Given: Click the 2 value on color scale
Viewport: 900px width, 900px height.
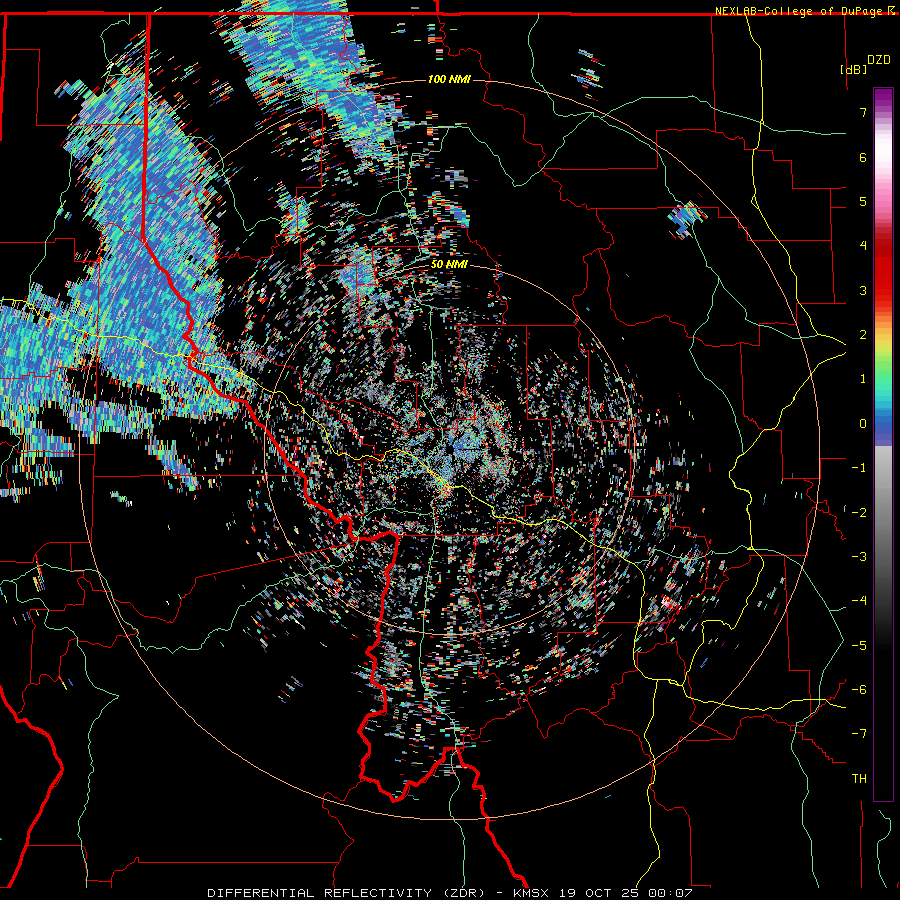Looking at the screenshot, I should 863,335.
